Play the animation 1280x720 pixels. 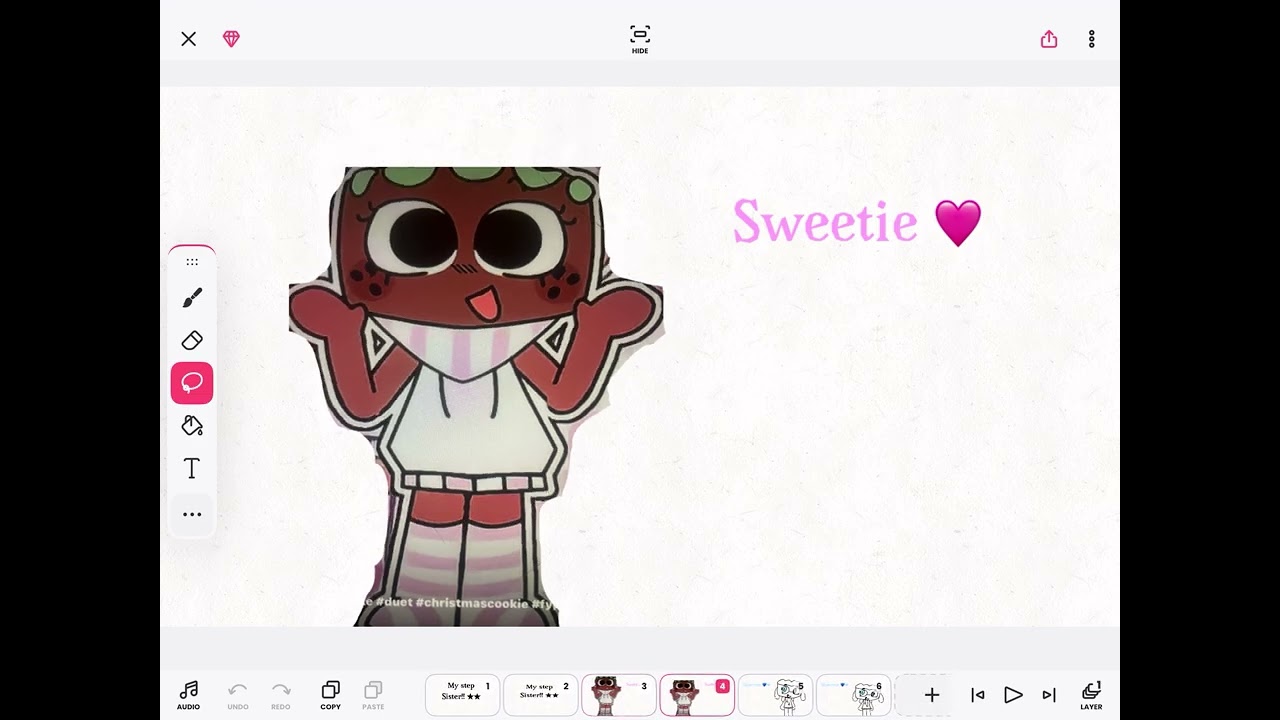[1013, 695]
